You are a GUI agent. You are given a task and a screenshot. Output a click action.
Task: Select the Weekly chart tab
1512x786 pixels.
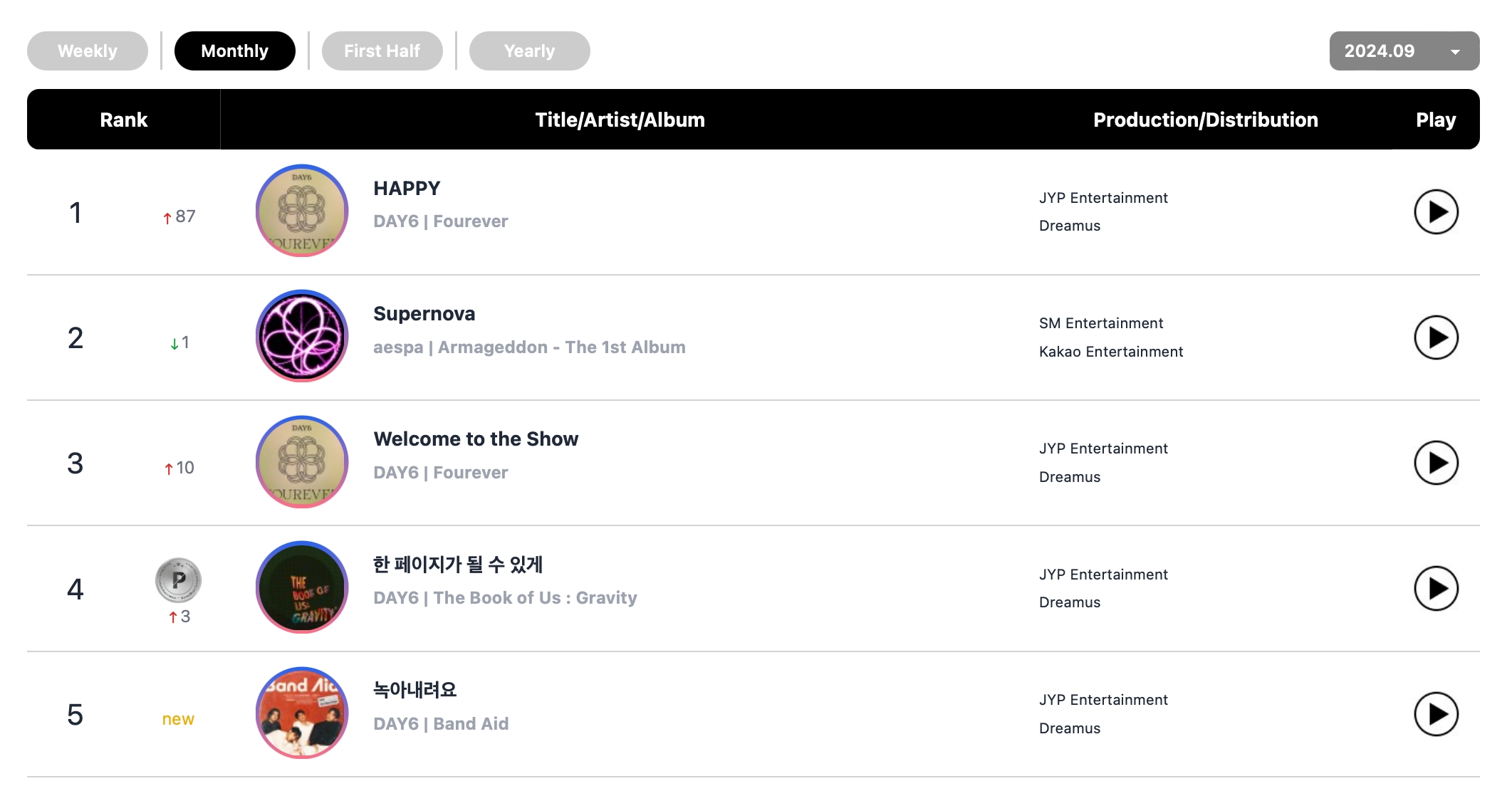click(88, 51)
